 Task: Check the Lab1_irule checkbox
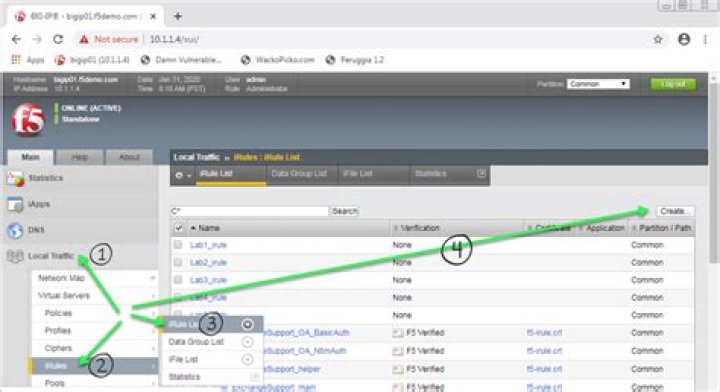pos(178,245)
